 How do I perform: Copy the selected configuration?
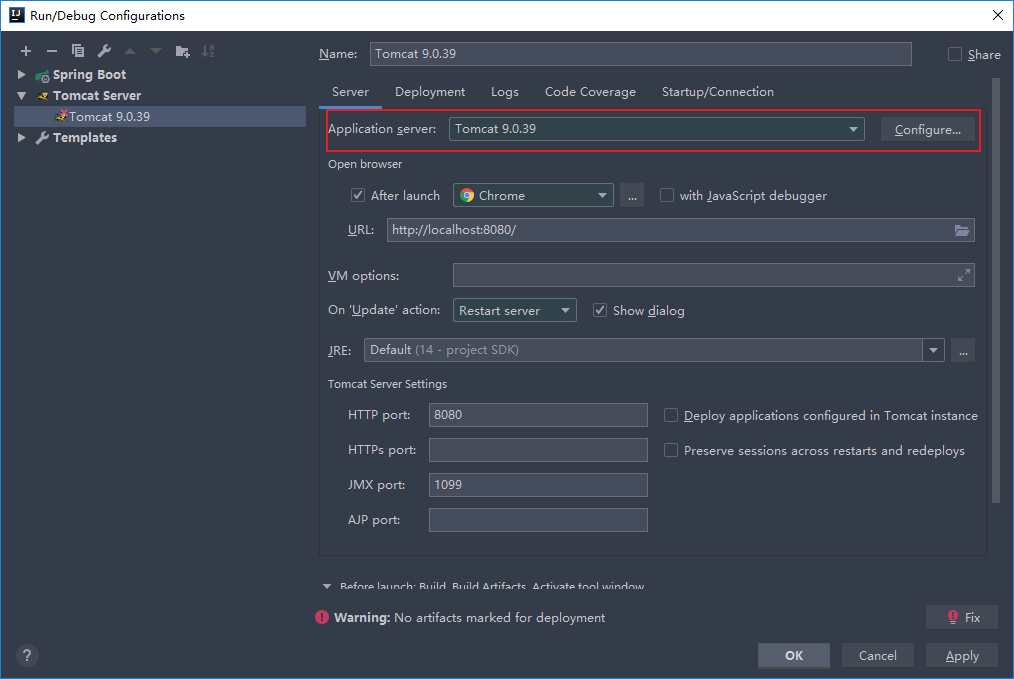coord(78,51)
